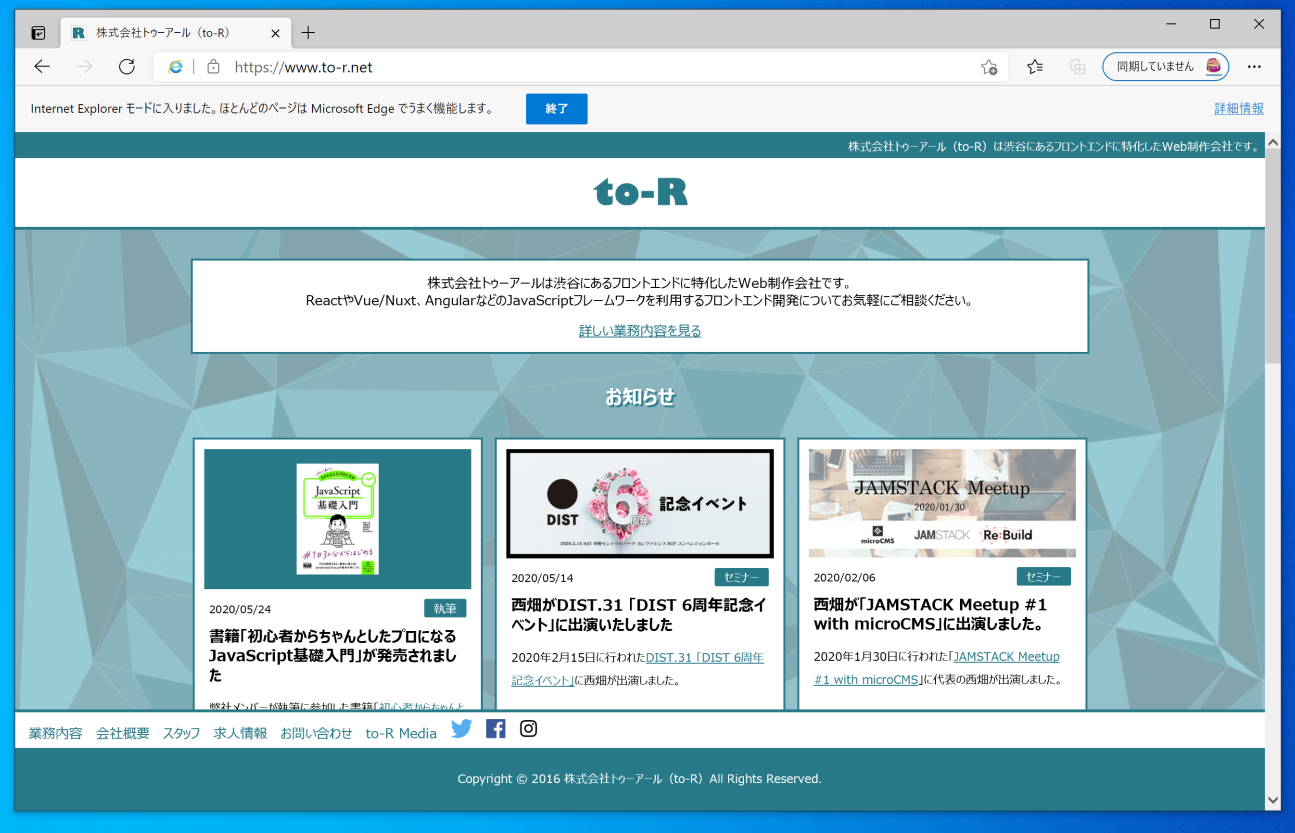1295x833 pixels.
Task: Open the 詳細情報 link in the notification bar
Action: (x=1238, y=108)
